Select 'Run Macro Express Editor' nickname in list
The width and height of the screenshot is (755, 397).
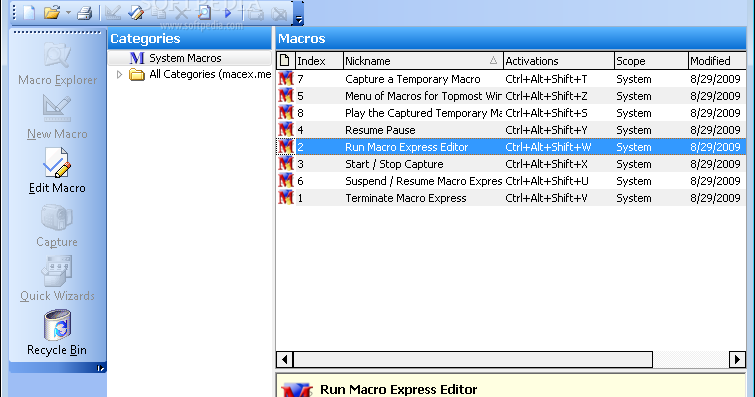[x=406, y=147]
